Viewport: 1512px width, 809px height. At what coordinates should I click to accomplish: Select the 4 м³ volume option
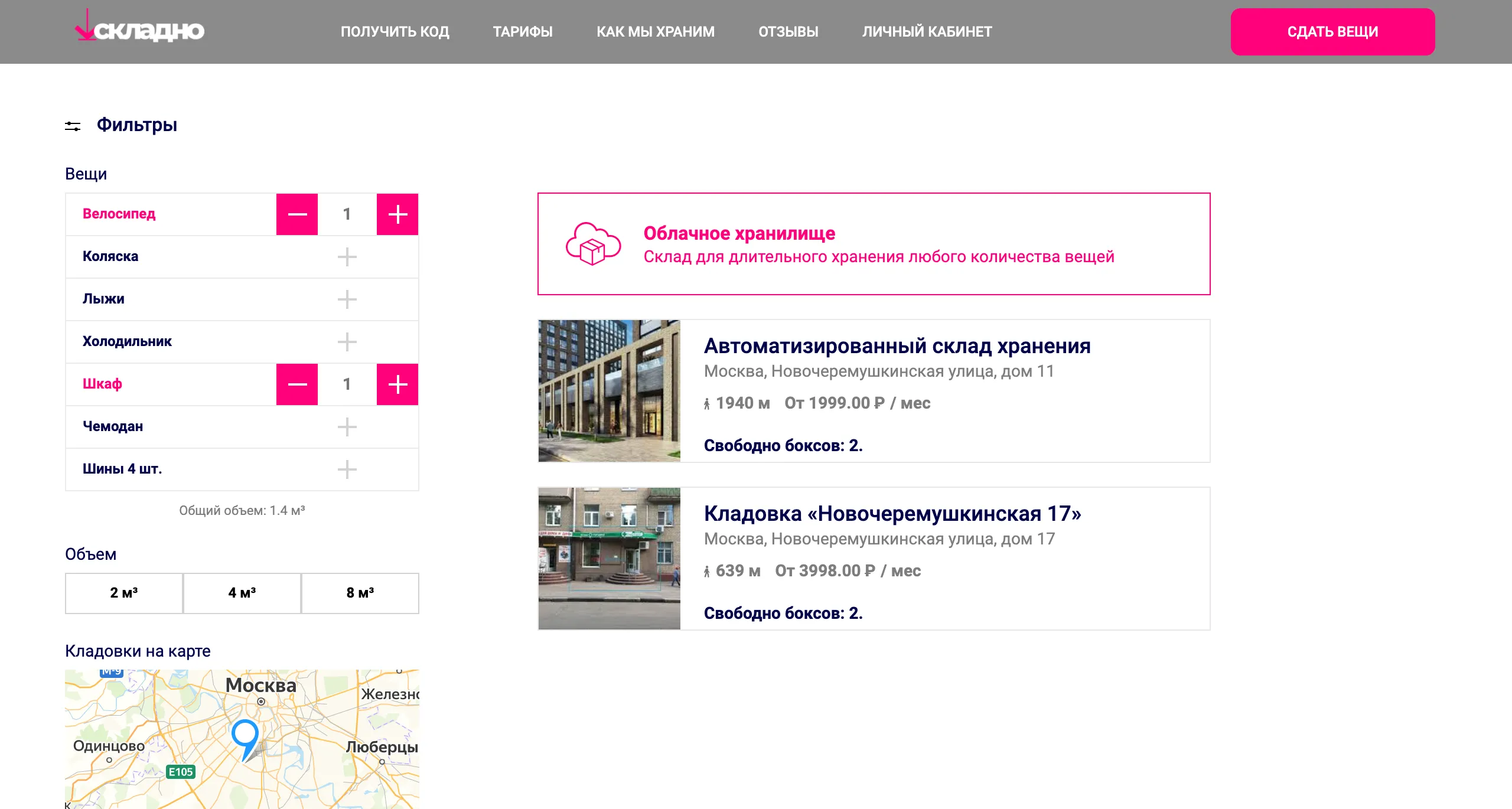pyautogui.click(x=242, y=593)
